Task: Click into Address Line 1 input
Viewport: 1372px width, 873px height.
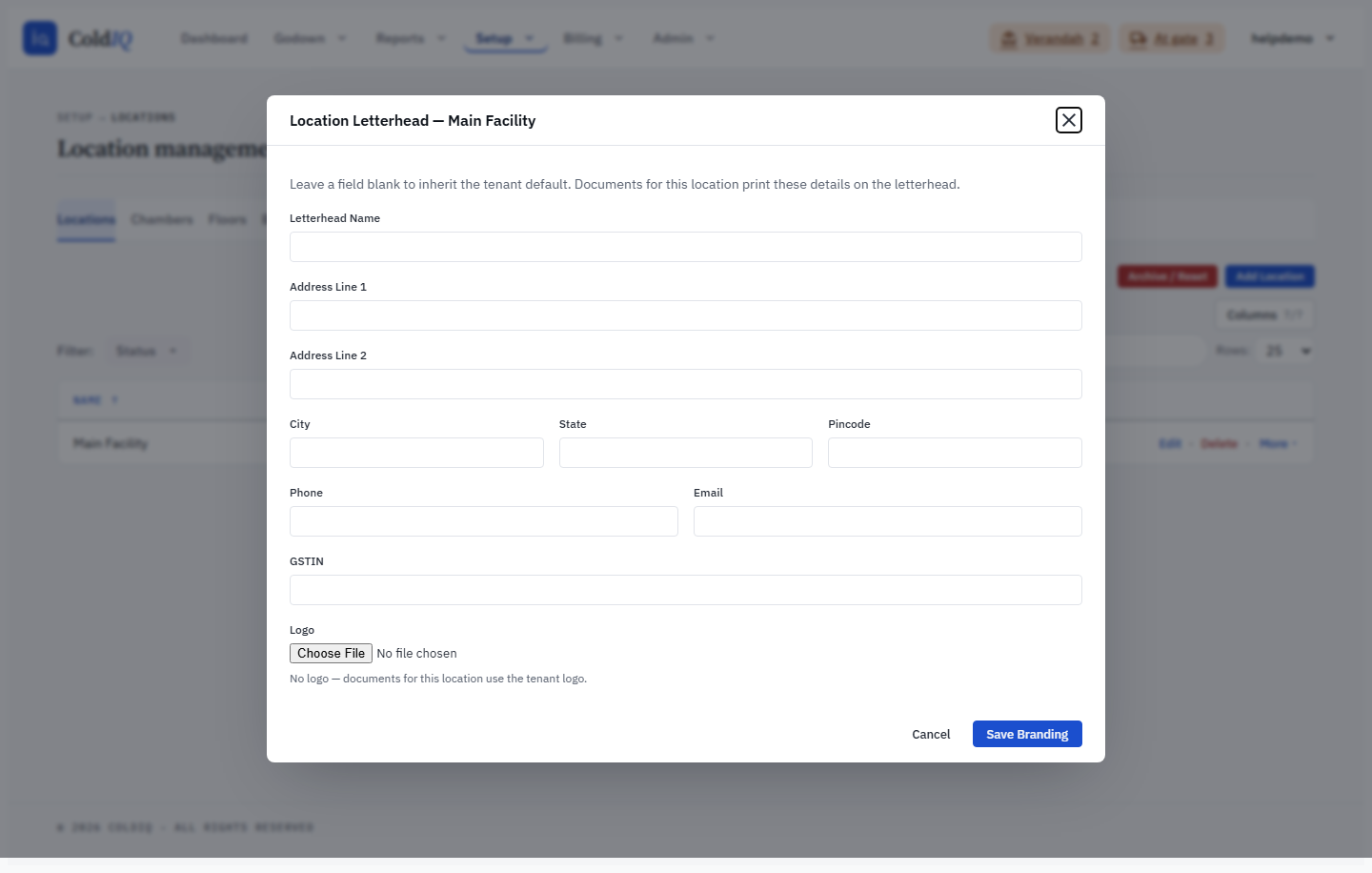Action: click(x=686, y=315)
